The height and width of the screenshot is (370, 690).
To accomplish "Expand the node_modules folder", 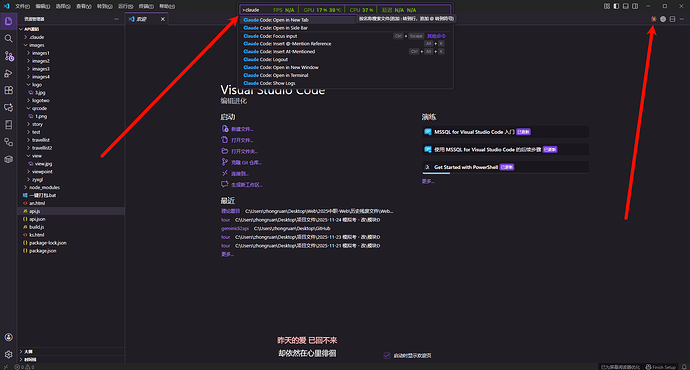I will [70, 187].
